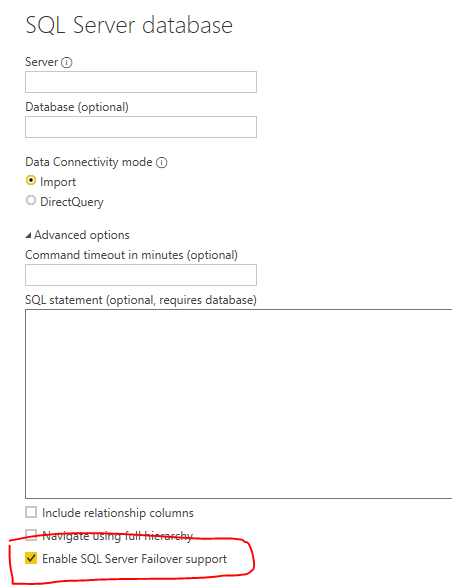Click the "SQL Server database" title text
Screen dimensions: 452x586
tap(129, 25)
